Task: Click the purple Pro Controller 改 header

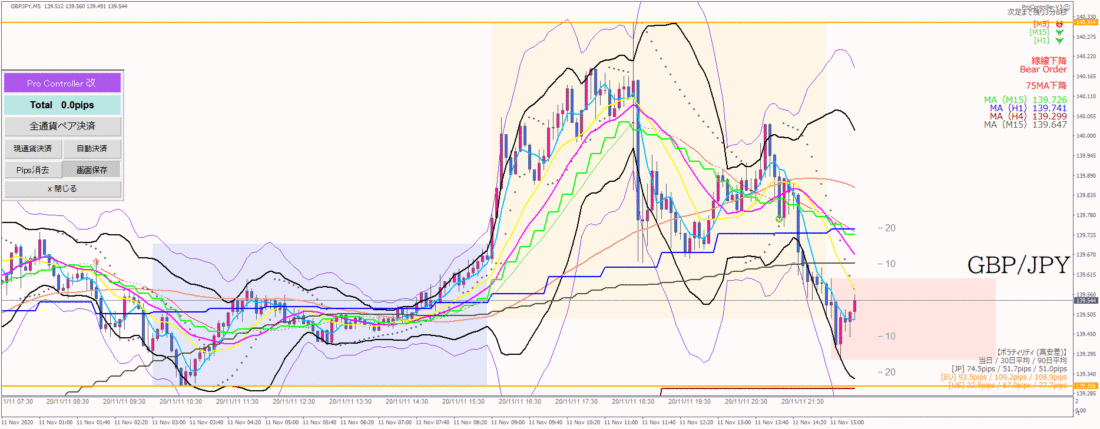Action: point(62,83)
